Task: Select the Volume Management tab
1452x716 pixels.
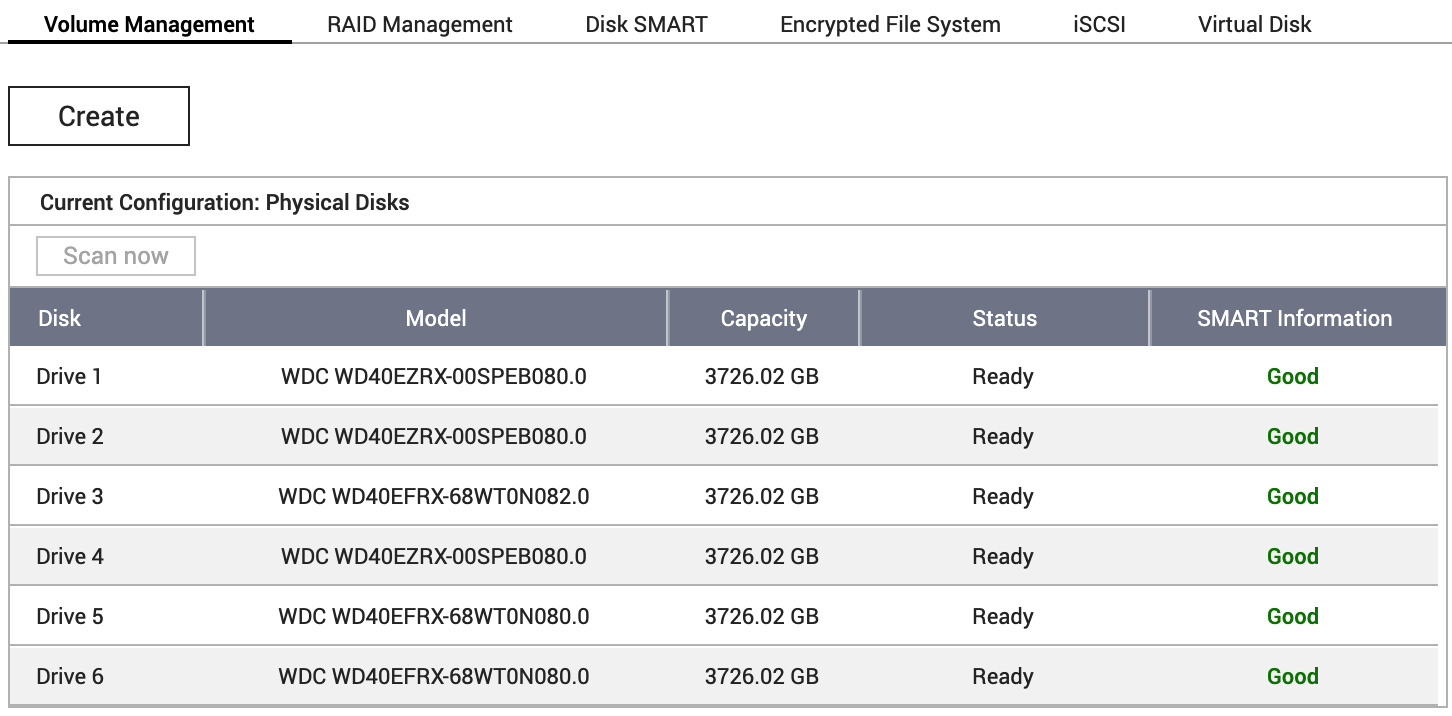Action: (x=150, y=25)
